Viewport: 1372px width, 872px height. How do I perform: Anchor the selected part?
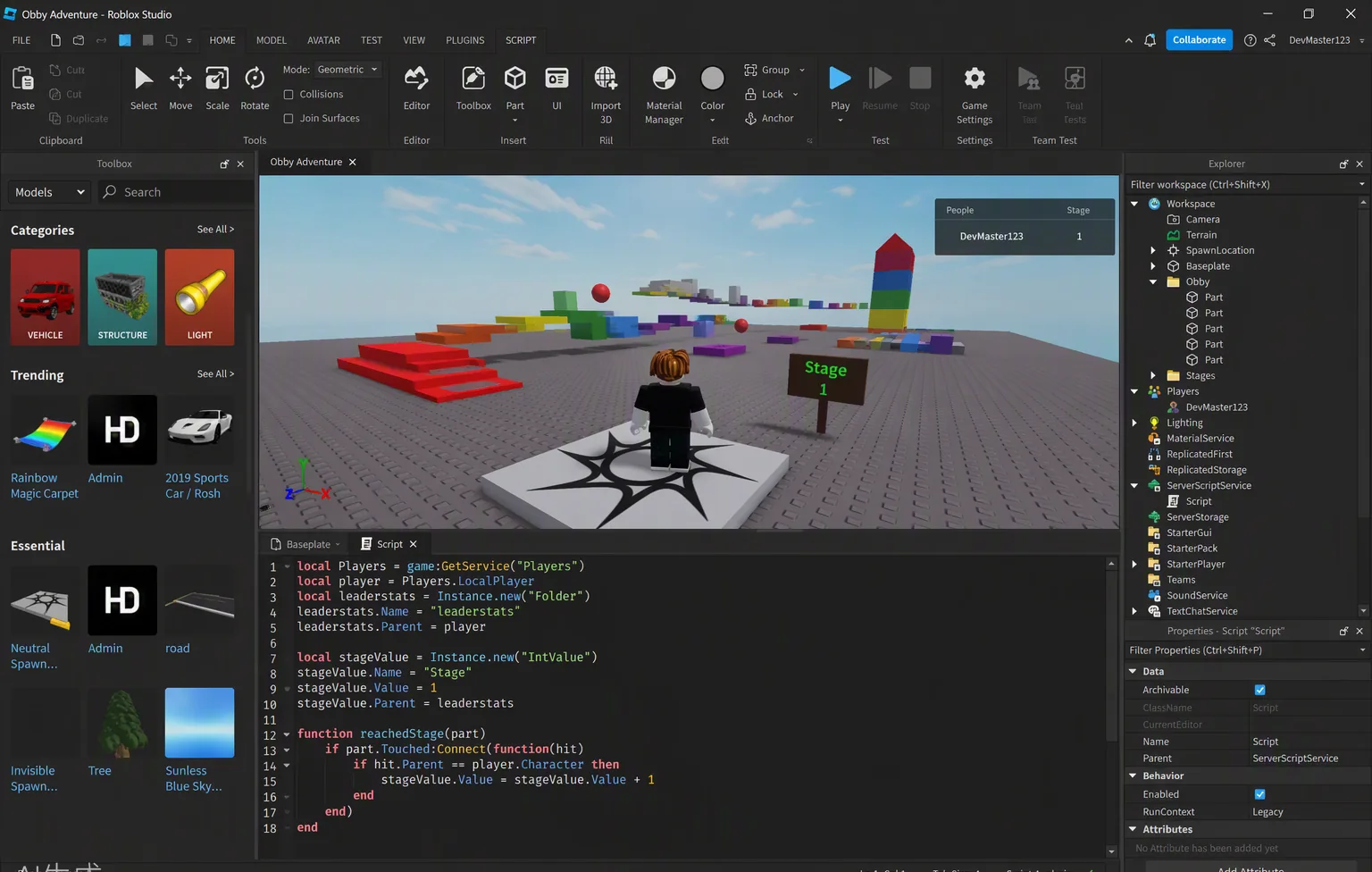click(769, 118)
